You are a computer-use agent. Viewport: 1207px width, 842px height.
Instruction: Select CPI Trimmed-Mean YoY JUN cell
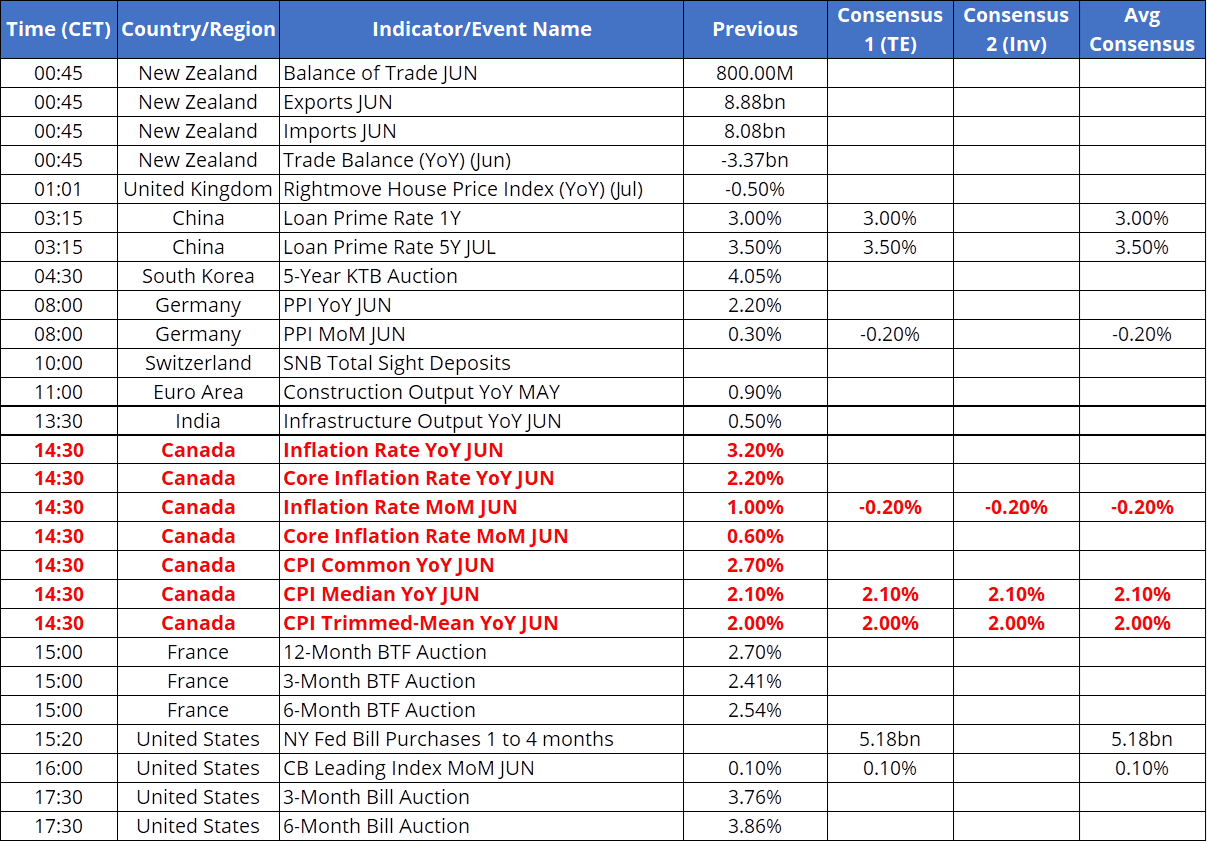[482, 623]
